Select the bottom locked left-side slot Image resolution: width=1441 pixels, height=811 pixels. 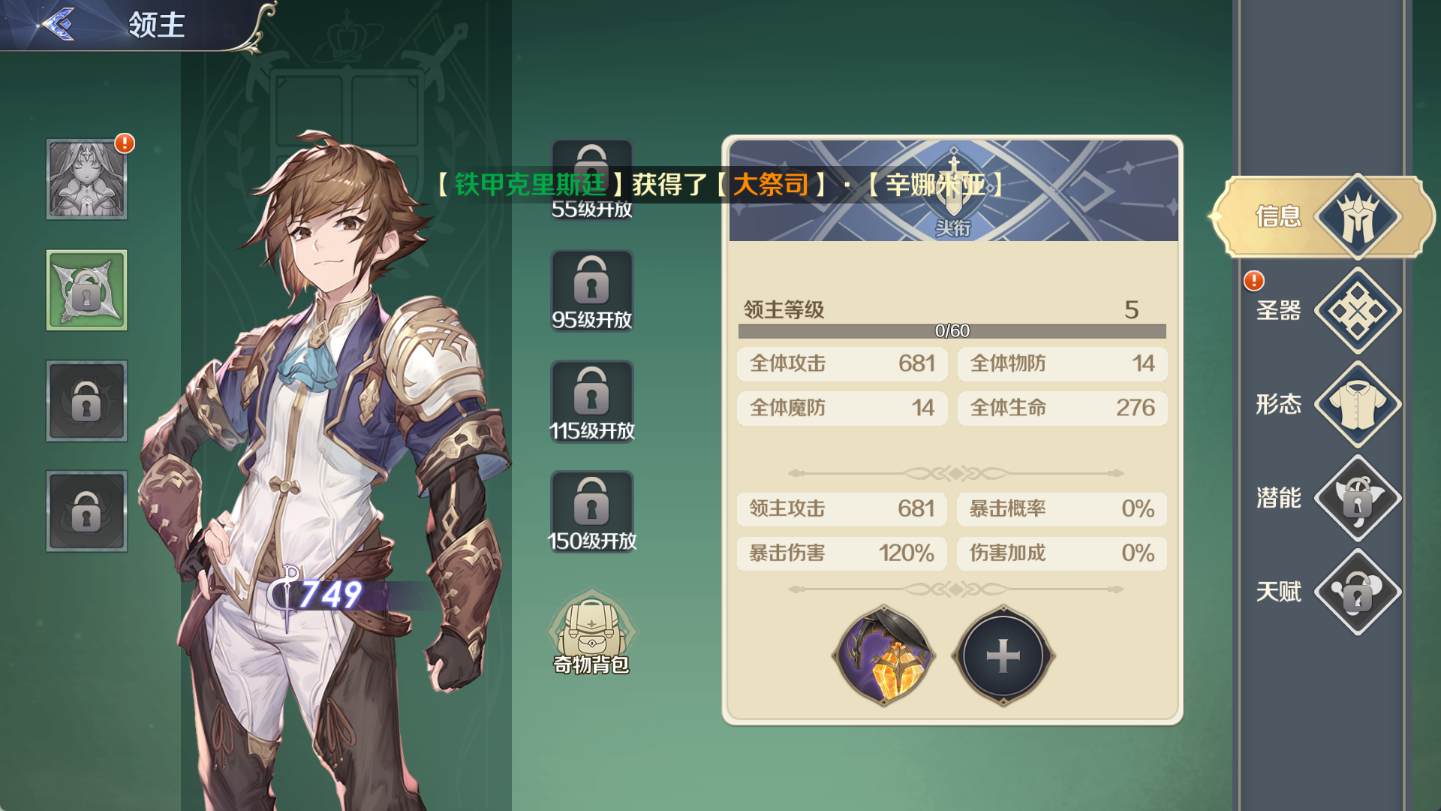point(87,511)
